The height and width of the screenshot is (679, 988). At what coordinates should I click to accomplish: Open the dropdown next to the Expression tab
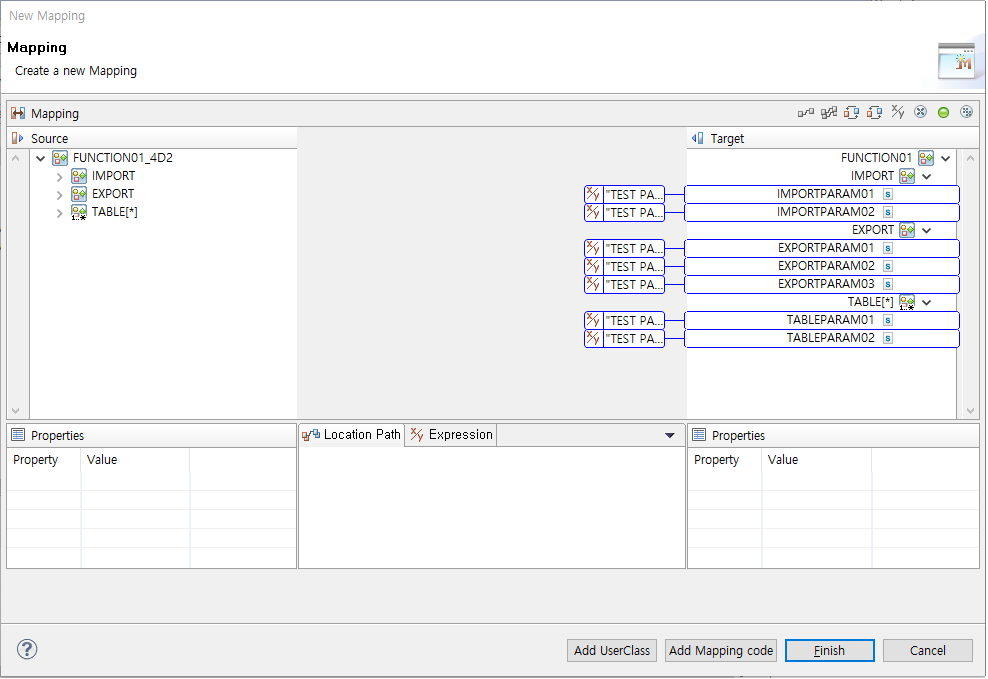[670, 434]
